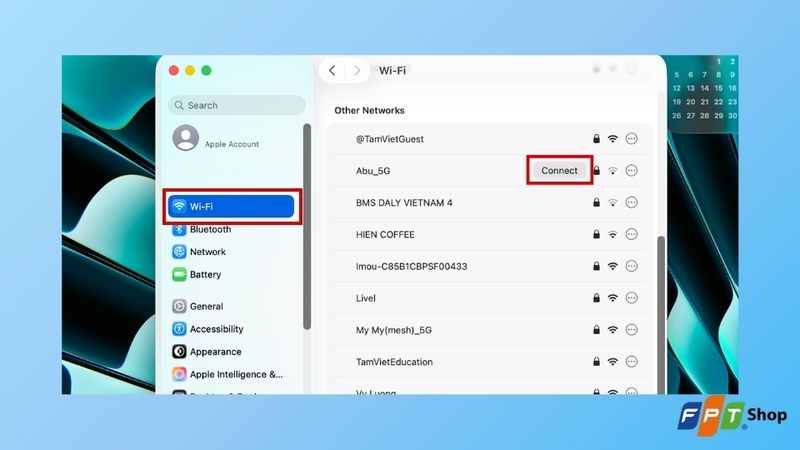This screenshot has width=800, height=450.
Task: Go back with the left chevron
Action: tap(332, 70)
